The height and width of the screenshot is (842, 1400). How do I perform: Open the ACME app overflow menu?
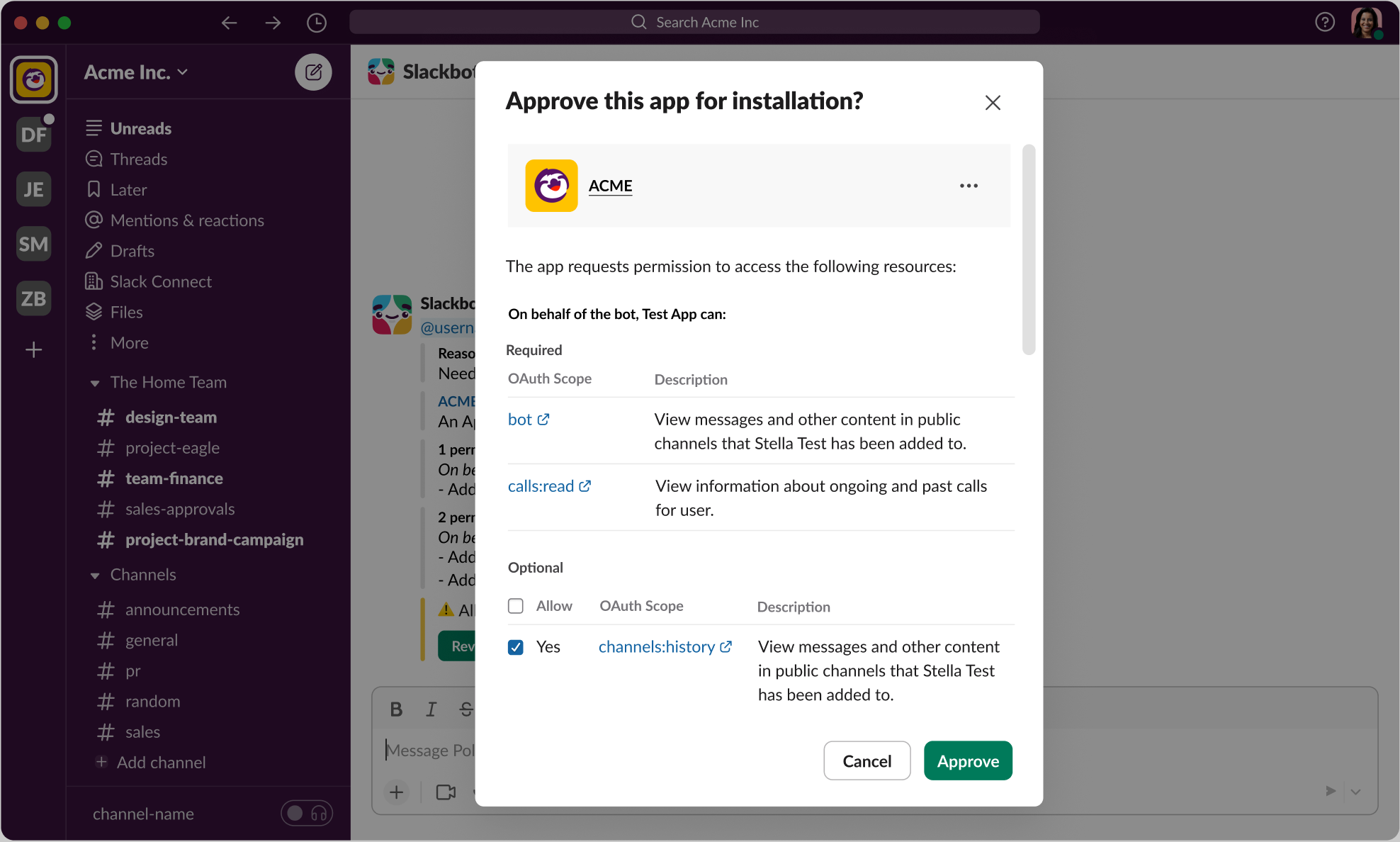click(x=969, y=186)
